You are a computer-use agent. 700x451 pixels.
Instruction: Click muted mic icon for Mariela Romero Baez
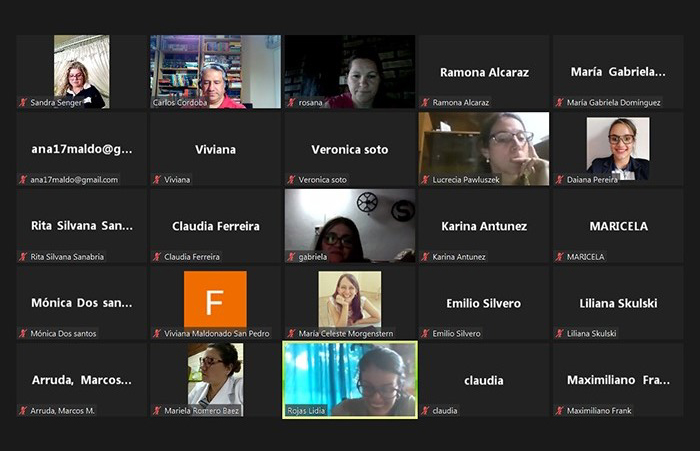(157, 411)
